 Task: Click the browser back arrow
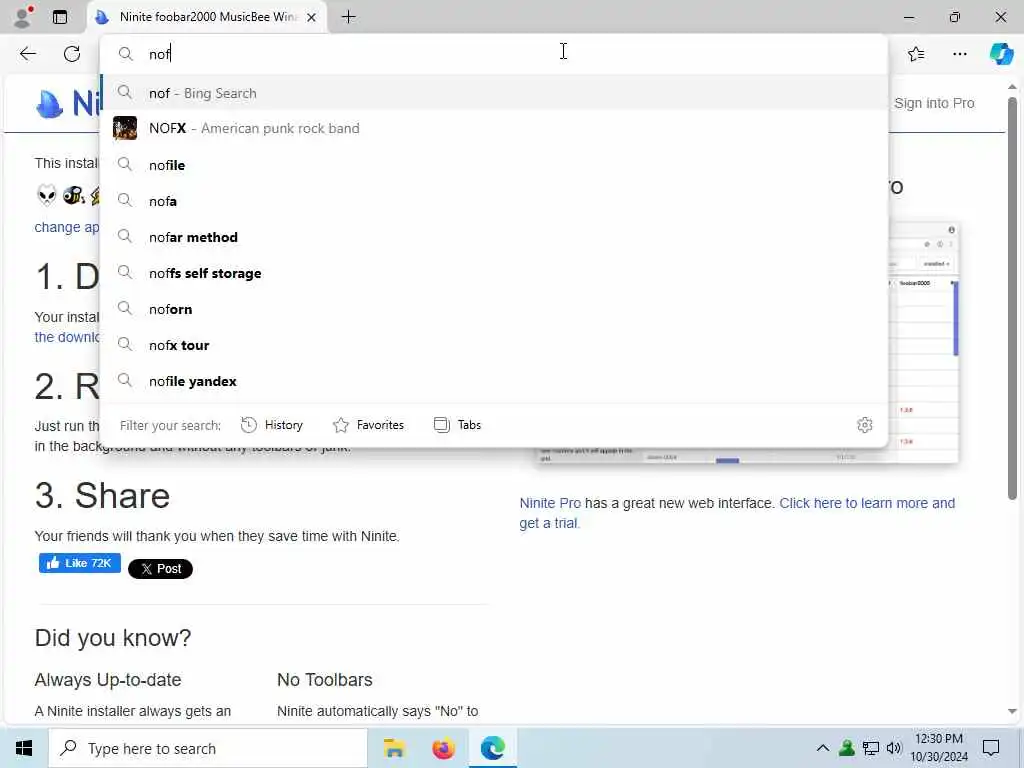pyautogui.click(x=27, y=54)
